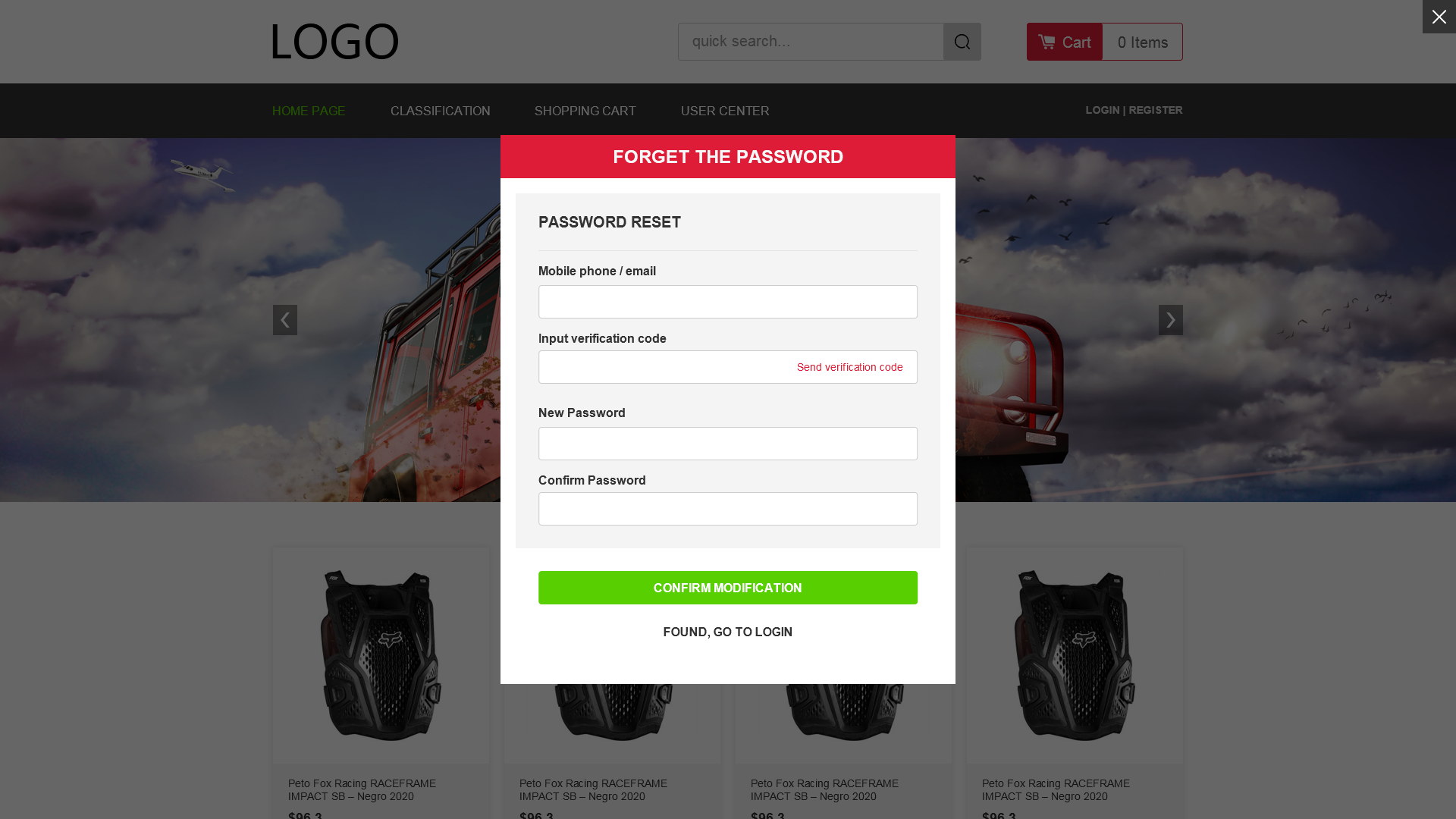Viewport: 1456px width, 819px height.
Task: Select the Confirm Password input
Action: point(727,509)
